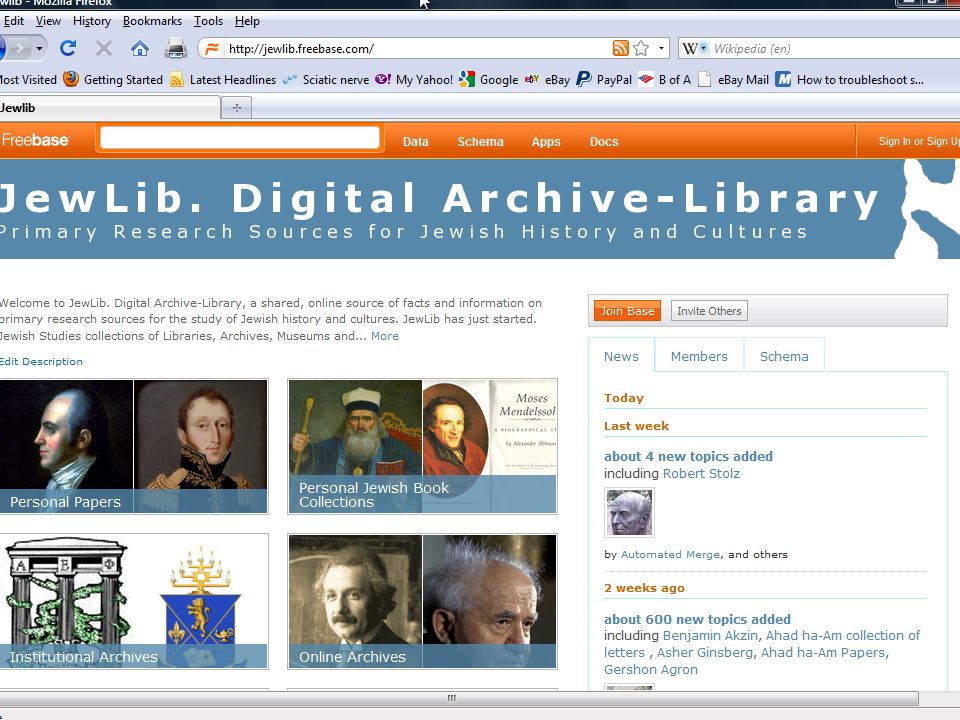The image size is (960, 720).
Task: Open the PayPal bookmark
Action: [604, 80]
